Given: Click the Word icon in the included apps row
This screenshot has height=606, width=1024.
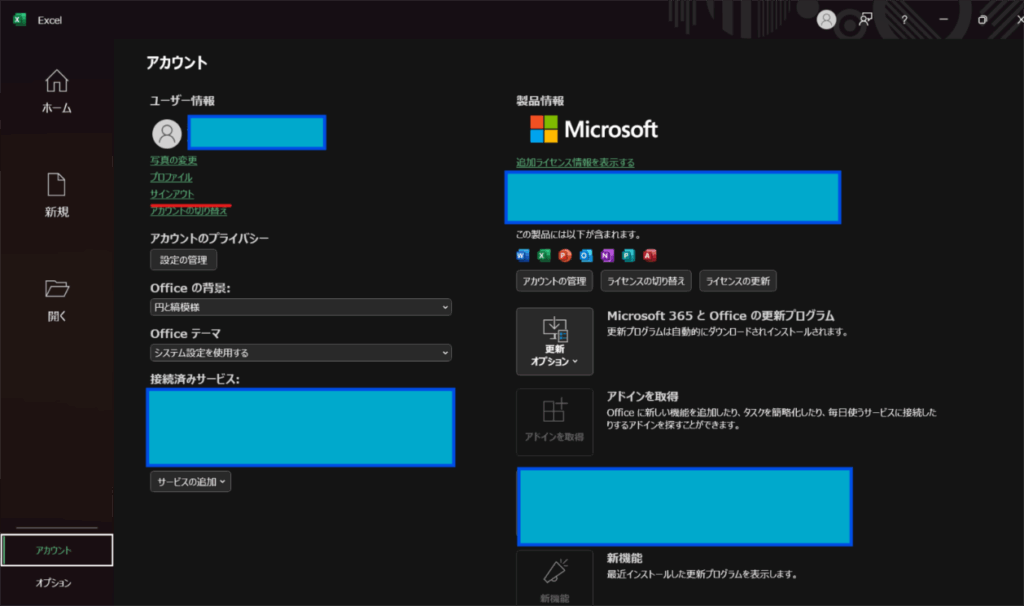Looking at the screenshot, I should (x=522, y=255).
